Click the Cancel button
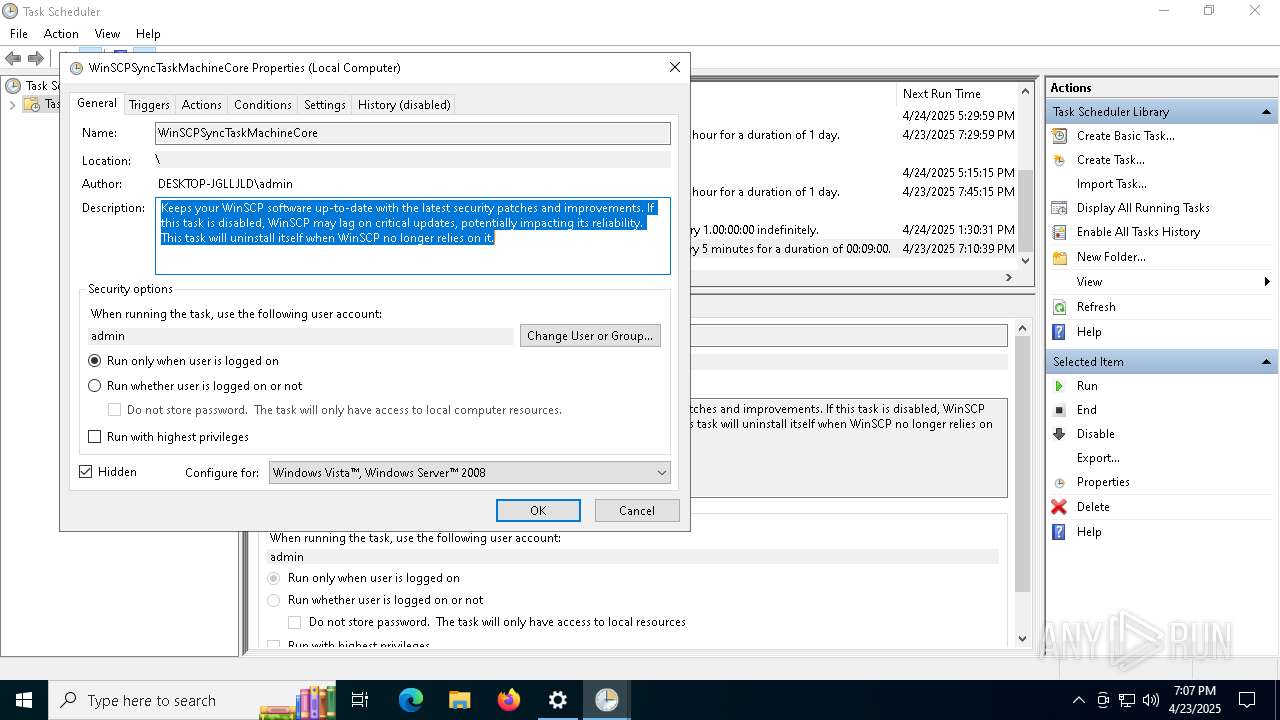 [637, 511]
